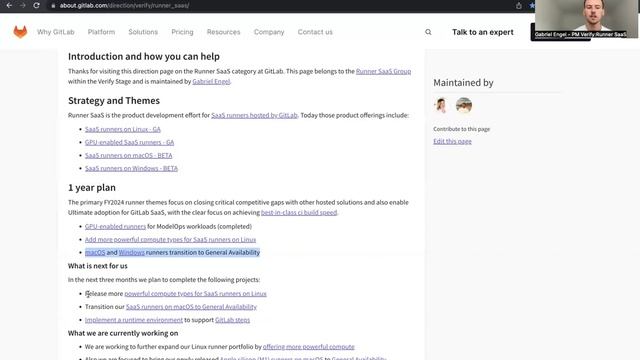Open the Why GitLab menu
640x360 pixels.
pos(56,32)
